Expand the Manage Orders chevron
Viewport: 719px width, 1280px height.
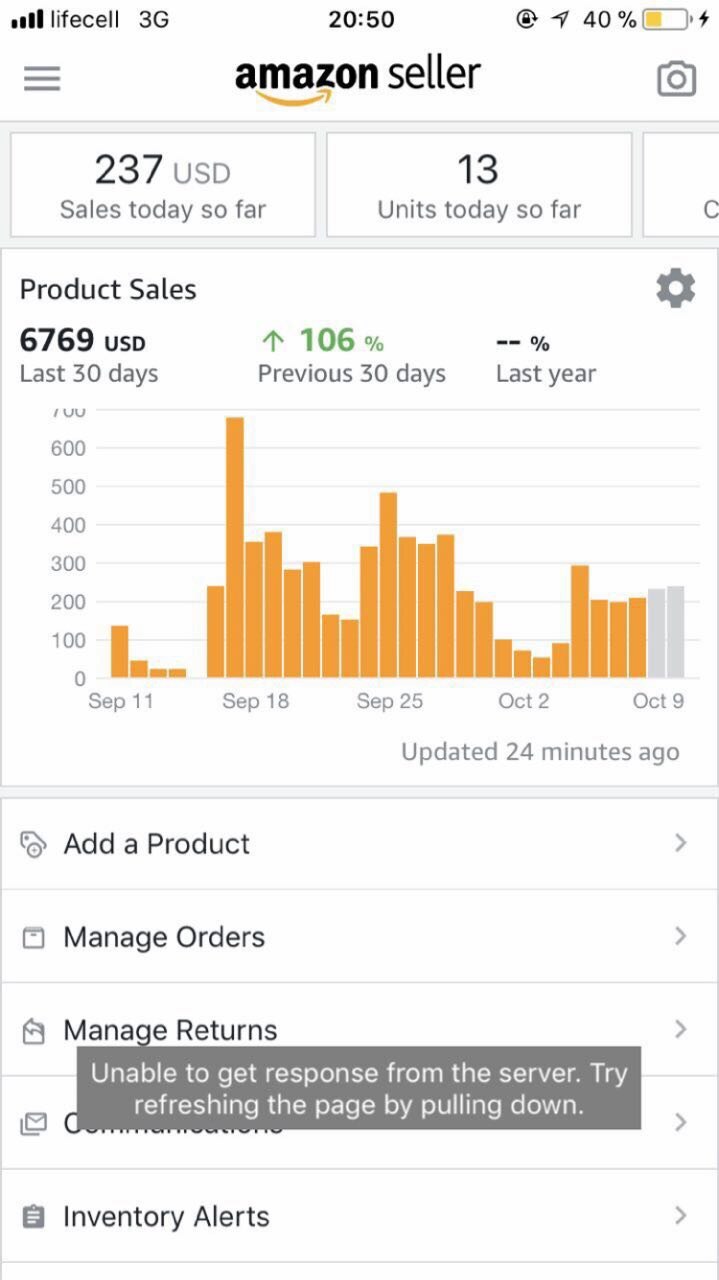680,936
